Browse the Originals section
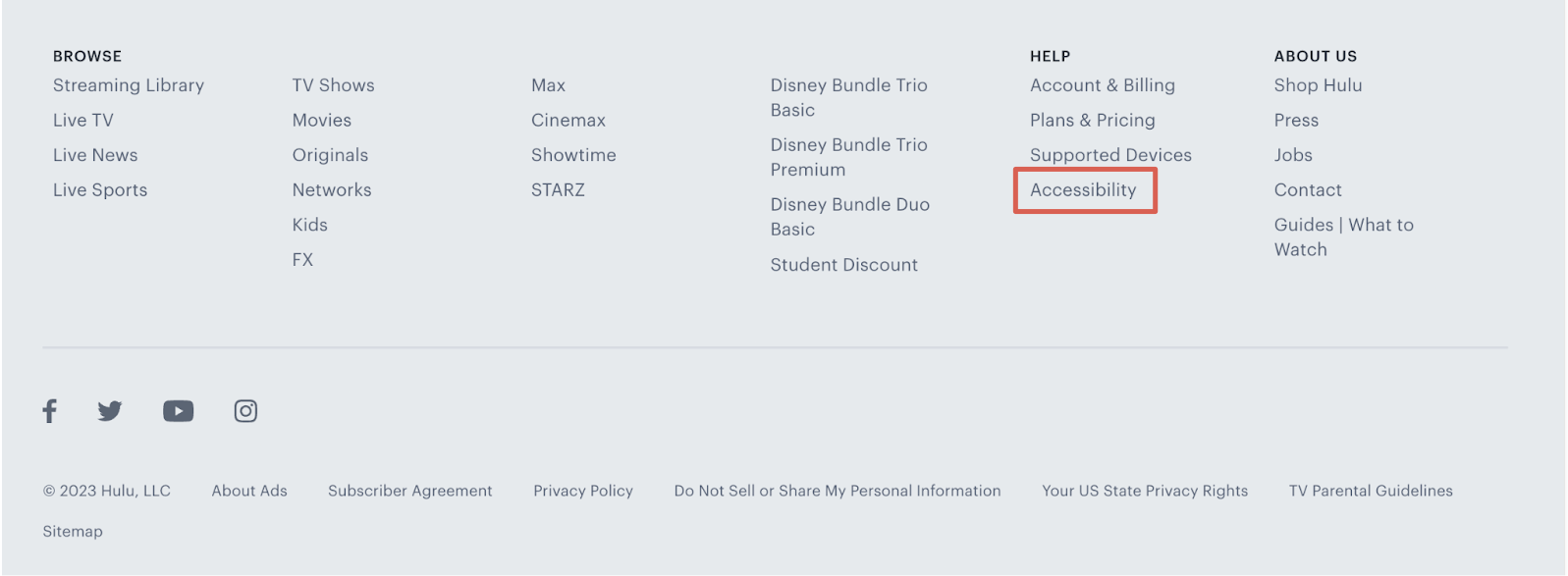 [x=330, y=155]
